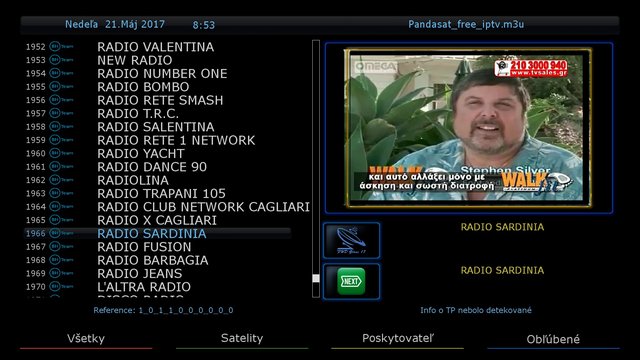Click RADIO SARDINIA next event title beside NEXT
Viewport: 640px width, 360px height.
502,270
